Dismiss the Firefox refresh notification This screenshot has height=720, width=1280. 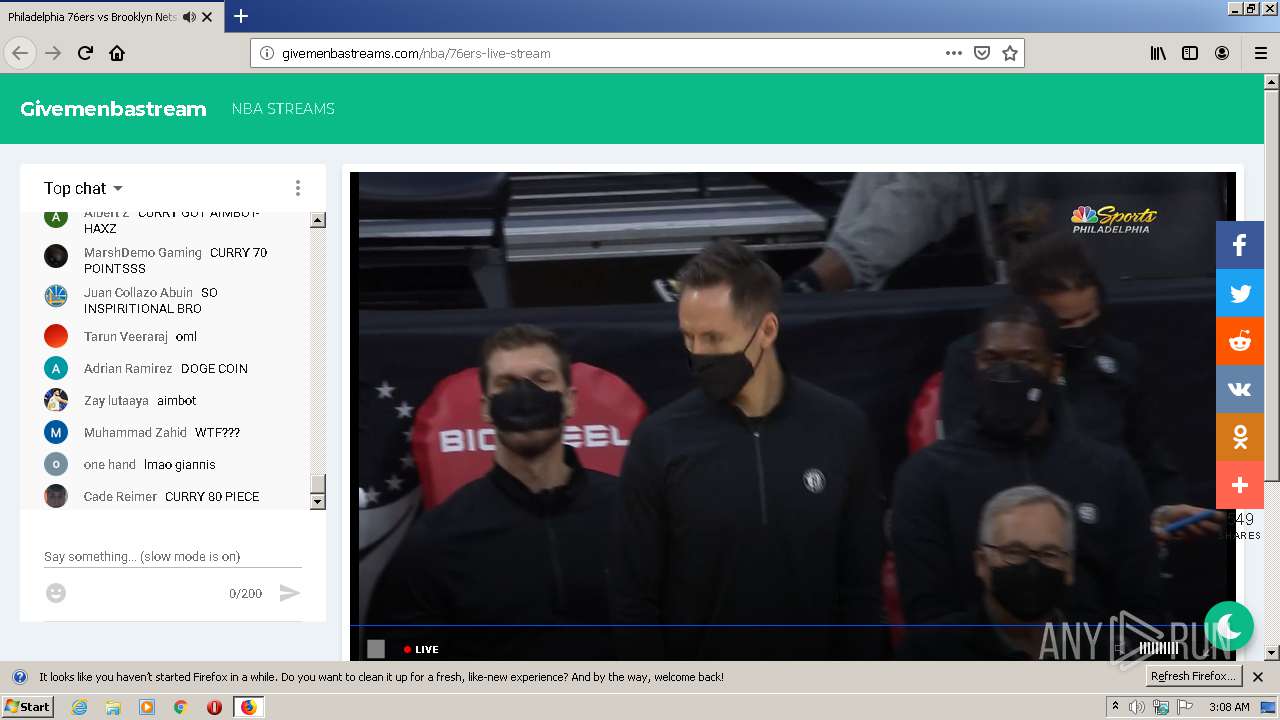(x=1258, y=677)
